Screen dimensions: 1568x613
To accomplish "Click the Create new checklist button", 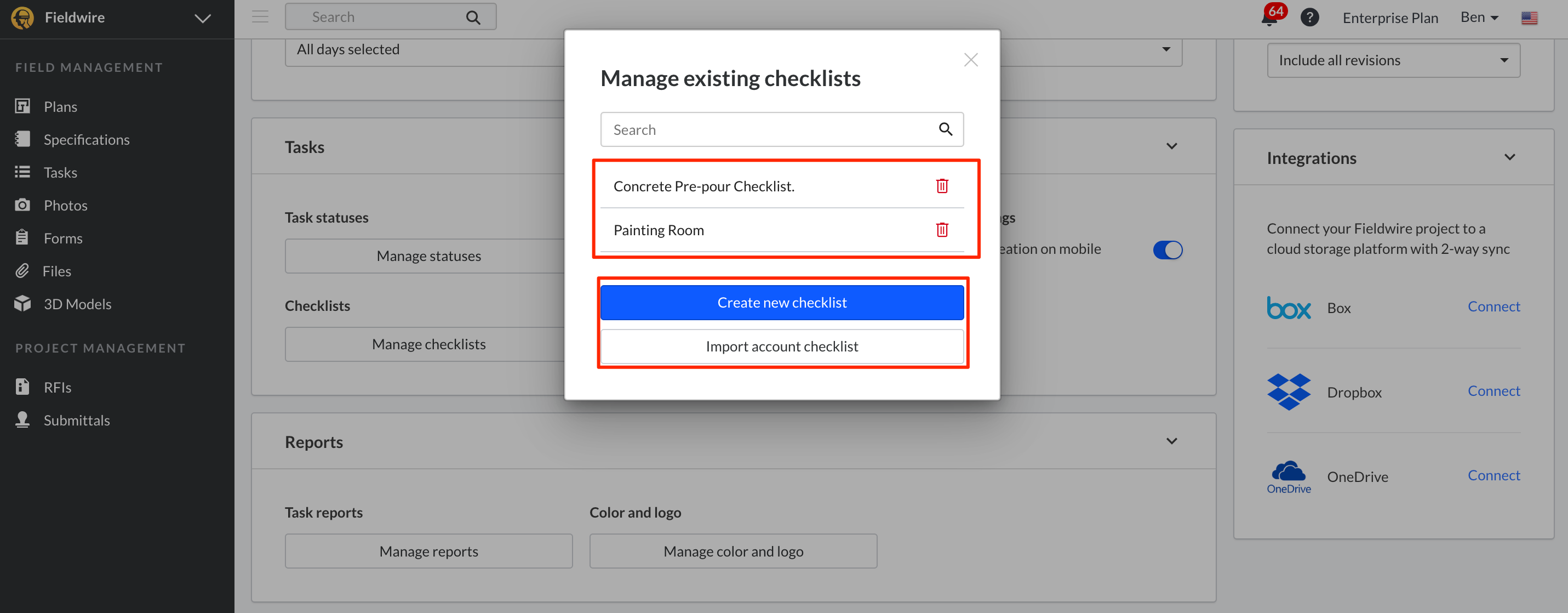I will pos(782,302).
